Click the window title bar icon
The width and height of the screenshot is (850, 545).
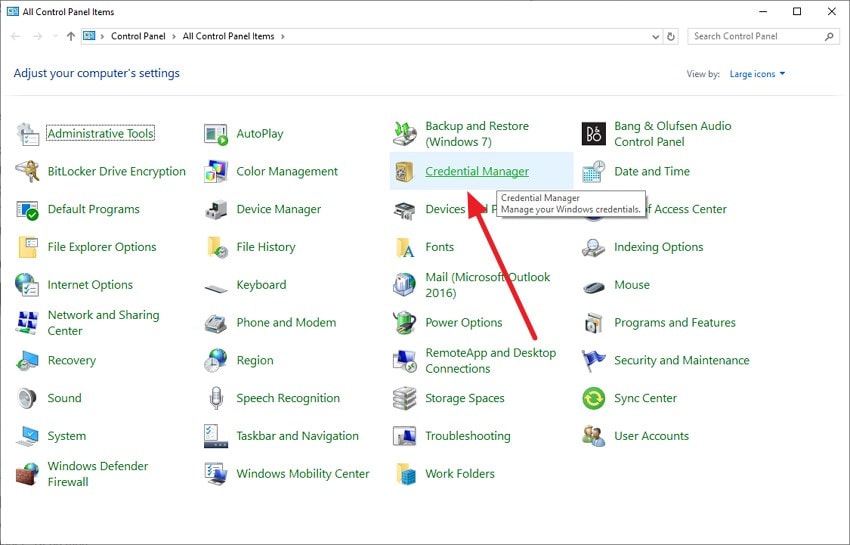pyautogui.click(x=12, y=11)
